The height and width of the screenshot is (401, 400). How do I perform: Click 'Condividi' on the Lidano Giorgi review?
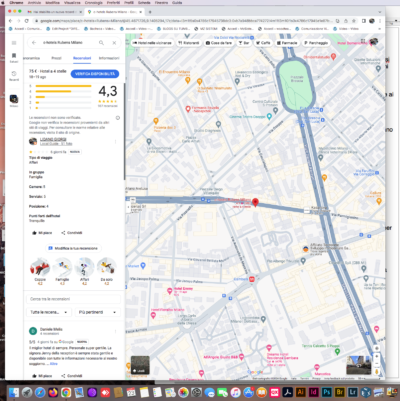[72, 233]
